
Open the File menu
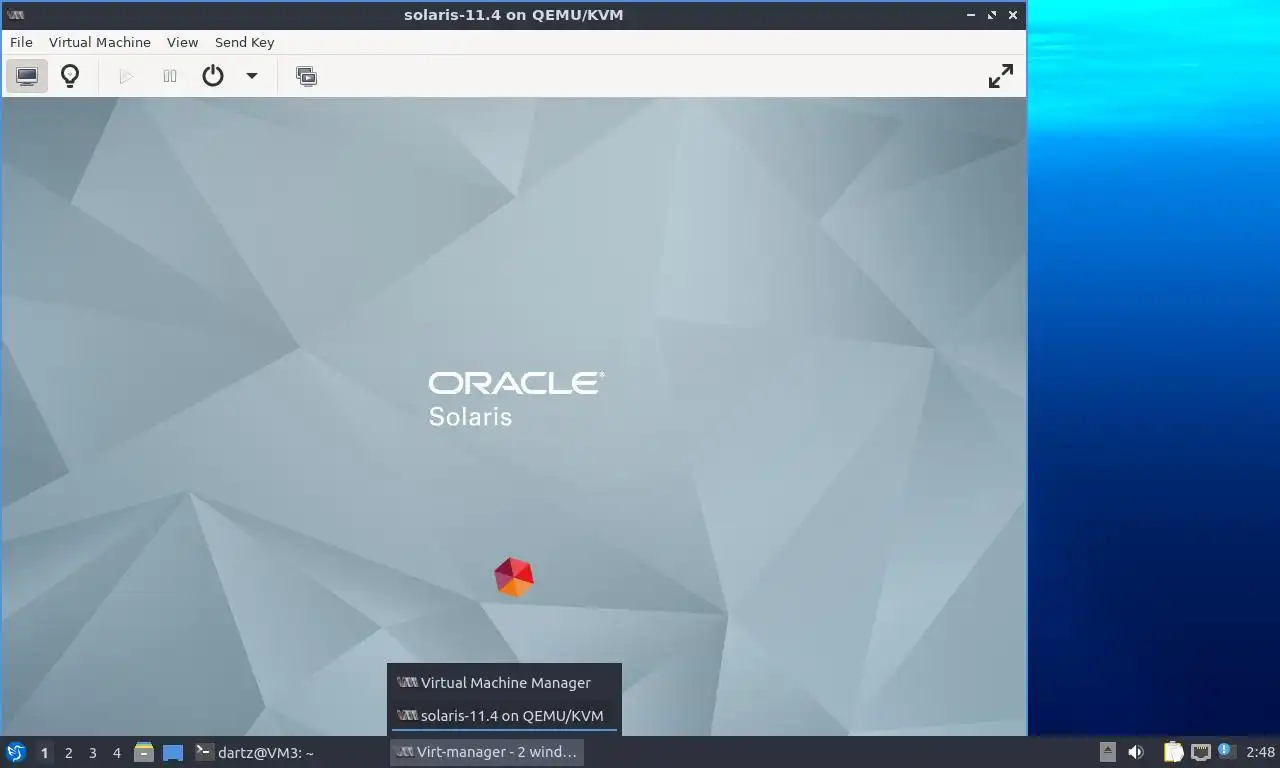(x=21, y=42)
